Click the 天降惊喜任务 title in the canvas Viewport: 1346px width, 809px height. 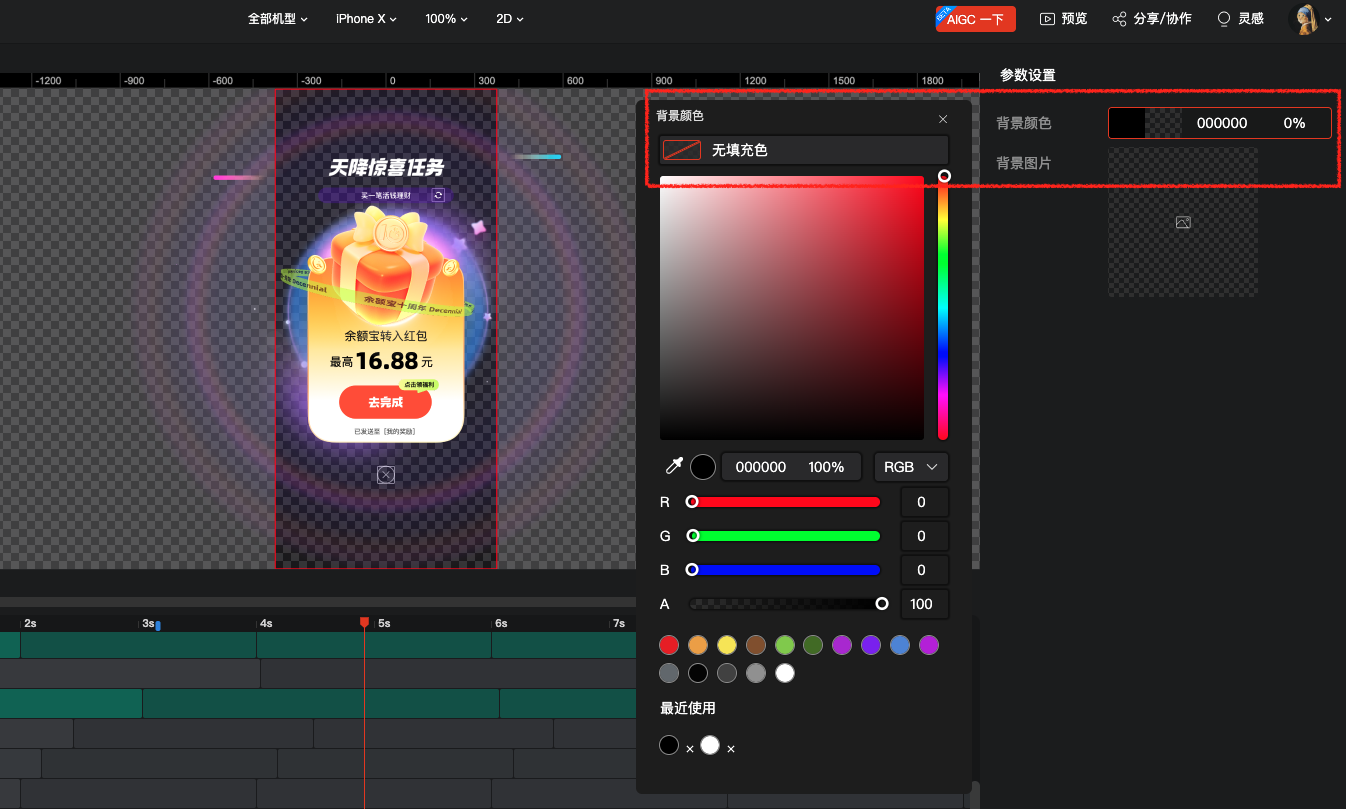point(386,167)
